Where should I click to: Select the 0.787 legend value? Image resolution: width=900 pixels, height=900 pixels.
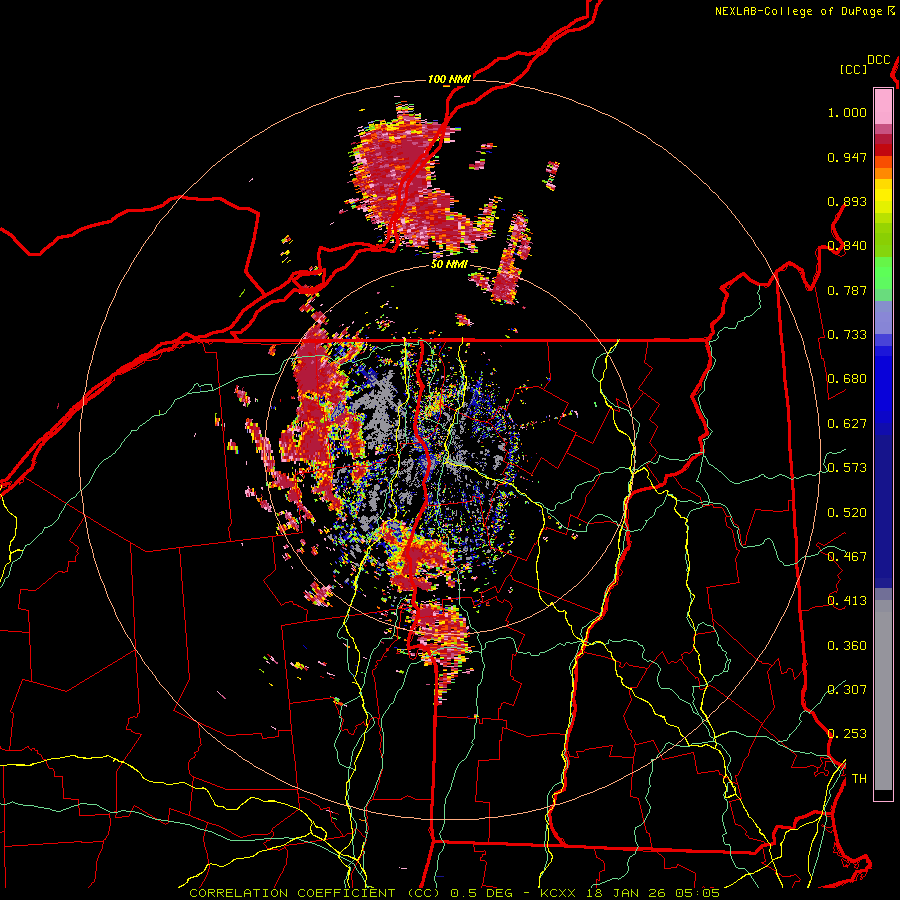[x=847, y=290]
